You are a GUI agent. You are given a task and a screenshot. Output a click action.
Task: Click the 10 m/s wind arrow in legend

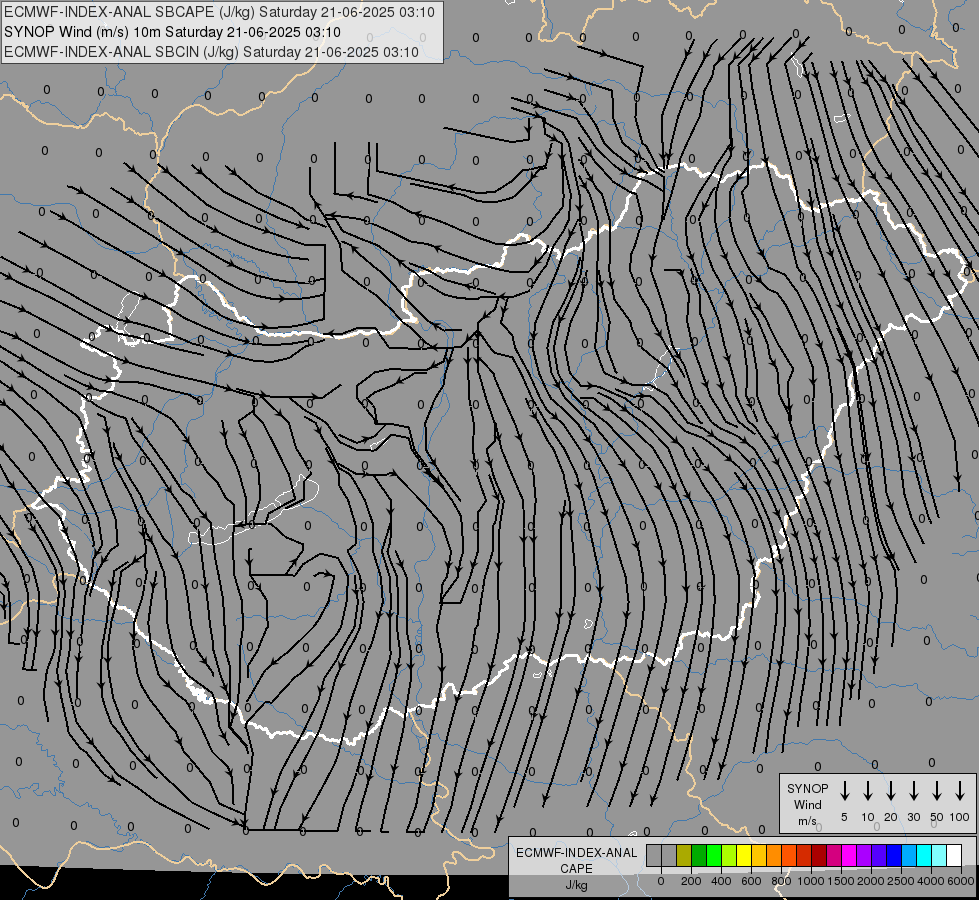coord(868,791)
